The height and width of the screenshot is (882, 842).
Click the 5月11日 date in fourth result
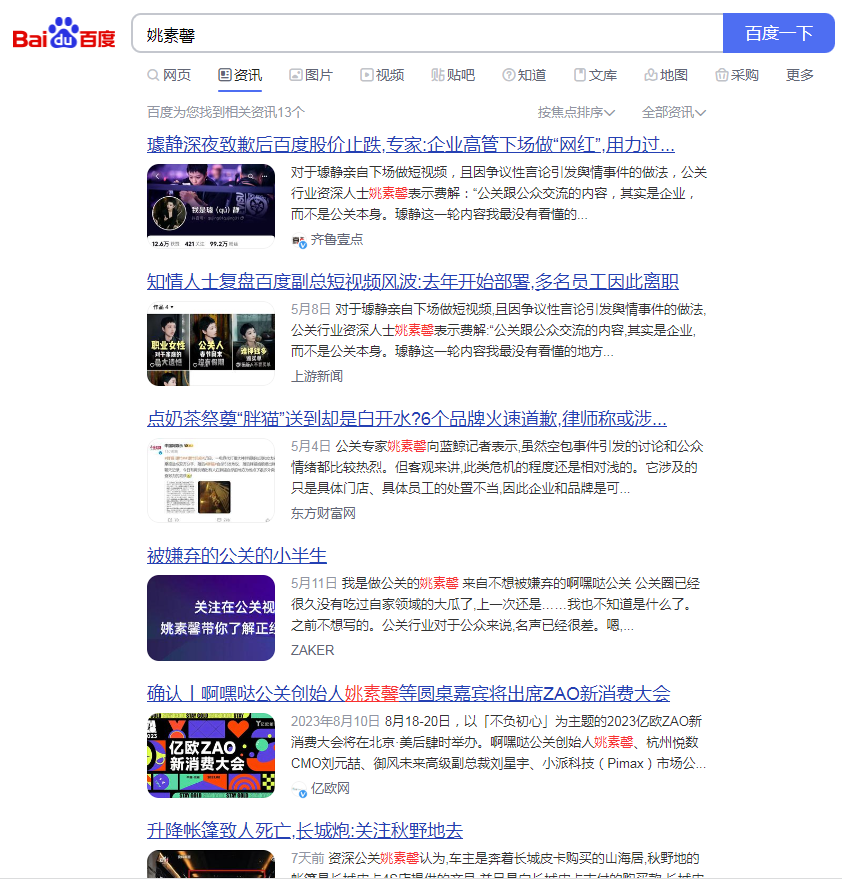(x=313, y=583)
